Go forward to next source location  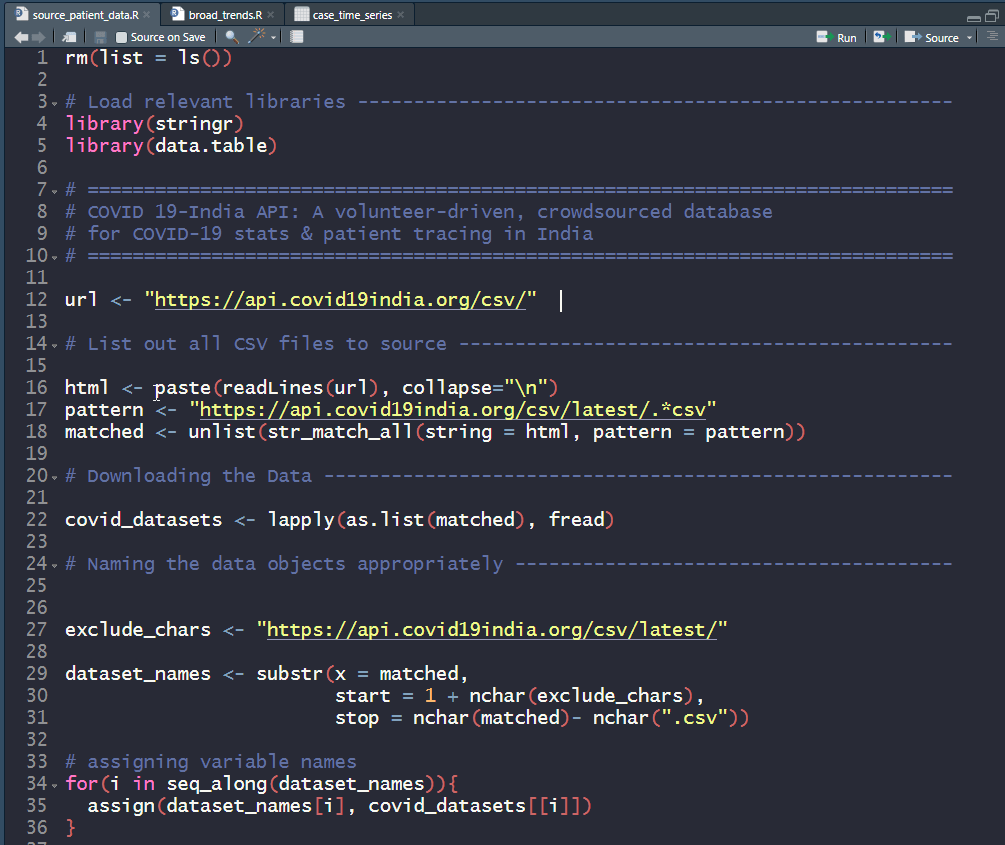pyautogui.click(x=39, y=37)
